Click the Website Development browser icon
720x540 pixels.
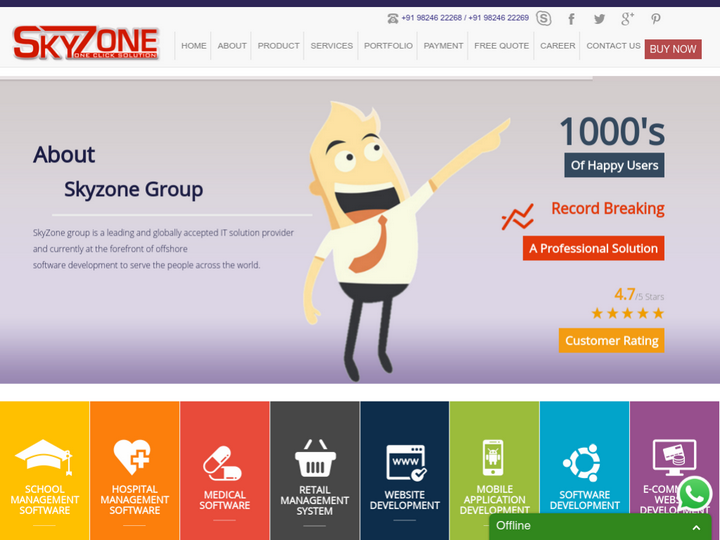(x=405, y=462)
